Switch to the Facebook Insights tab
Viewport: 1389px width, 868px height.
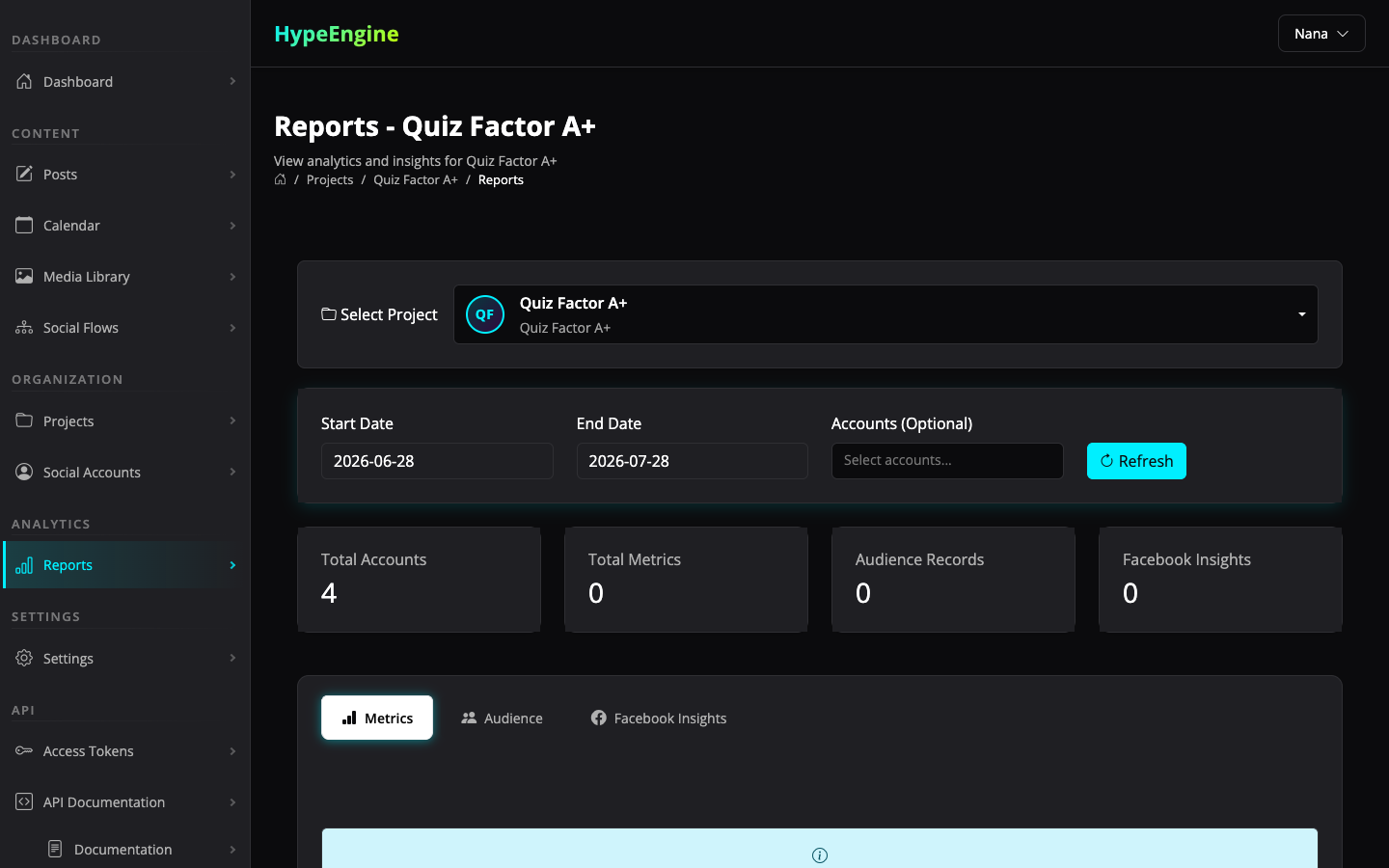pyautogui.click(x=659, y=718)
